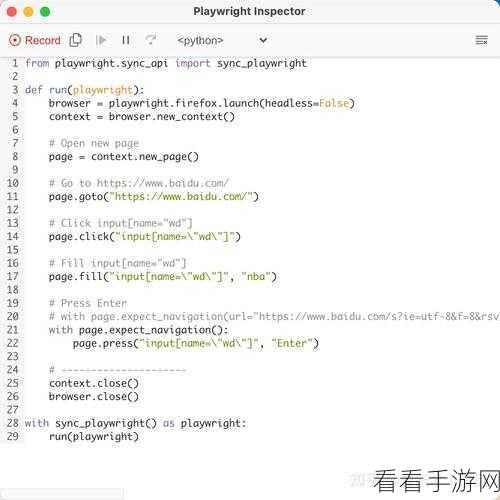The image size is (500, 500).
Task: Click the context.new_page() line
Action: (124, 156)
